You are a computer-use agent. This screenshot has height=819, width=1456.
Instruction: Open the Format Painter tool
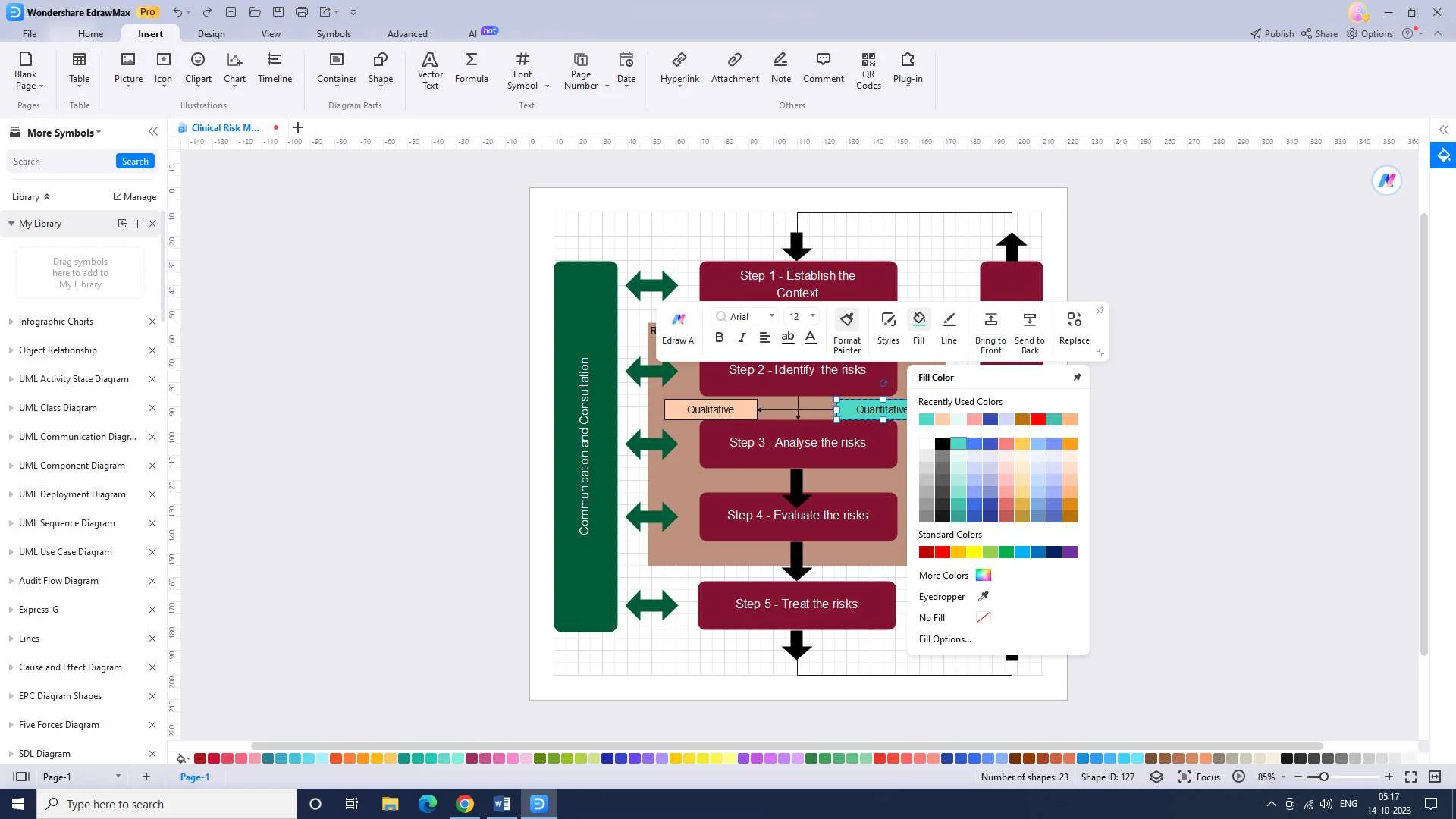847,331
